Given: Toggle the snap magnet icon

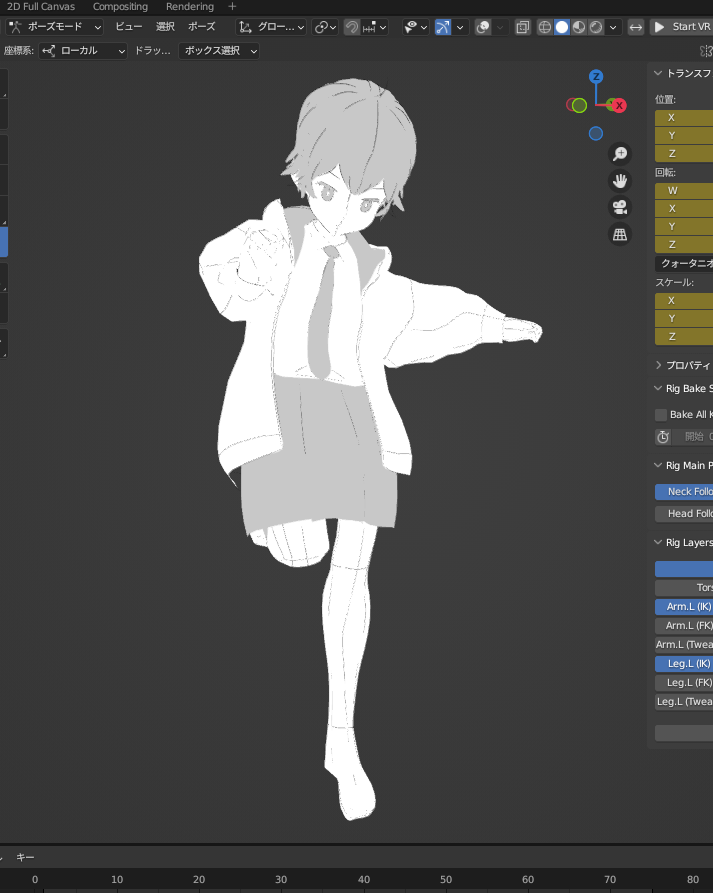Looking at the screenshot, I should pos(352,27).
